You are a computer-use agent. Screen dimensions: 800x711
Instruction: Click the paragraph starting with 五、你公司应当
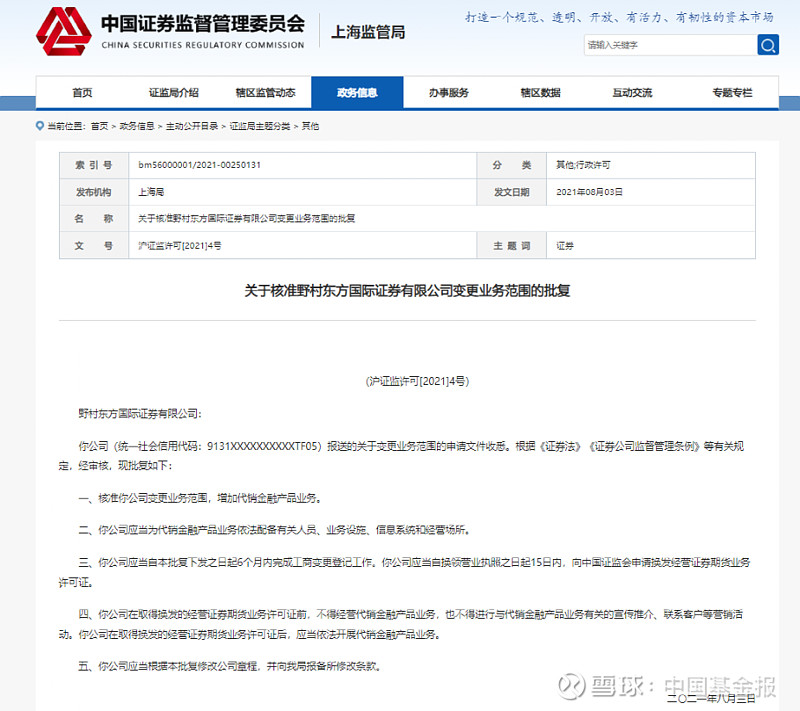230,666
